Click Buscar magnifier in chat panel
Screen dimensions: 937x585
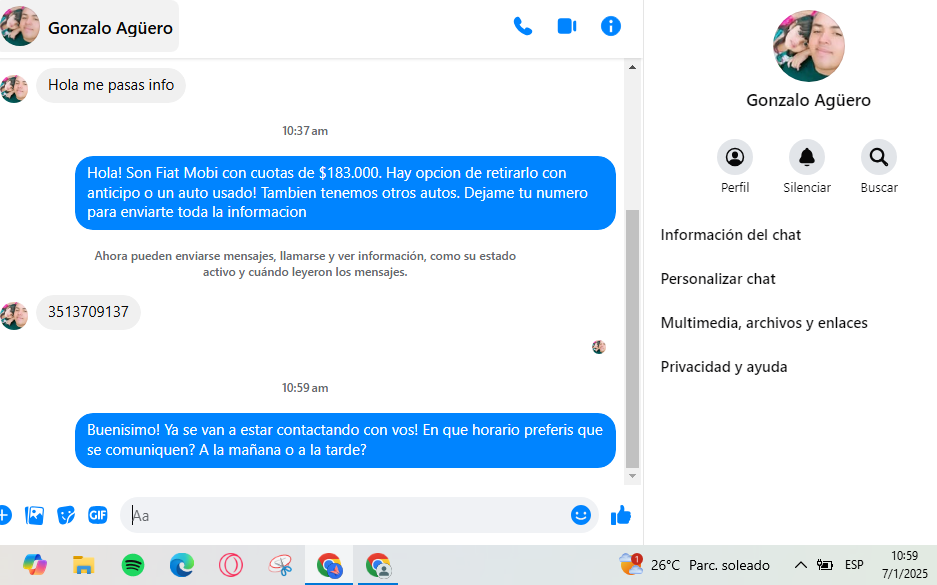[878, 158]
